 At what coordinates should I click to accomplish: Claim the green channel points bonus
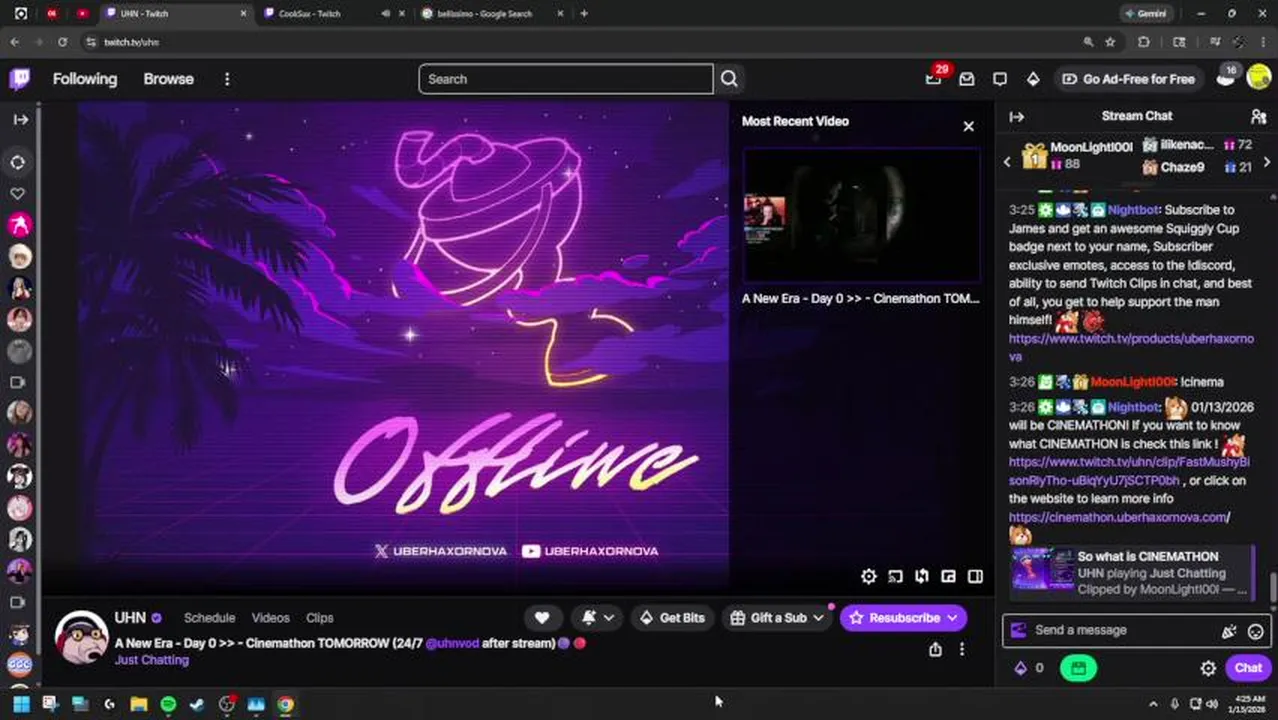(1078, 668)
